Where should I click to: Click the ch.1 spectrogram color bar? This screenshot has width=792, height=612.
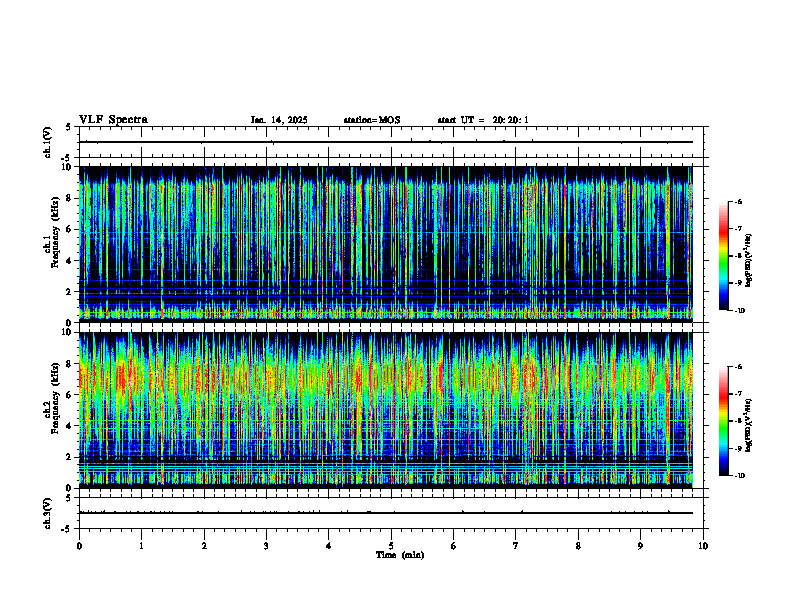[x=724, y=256]
